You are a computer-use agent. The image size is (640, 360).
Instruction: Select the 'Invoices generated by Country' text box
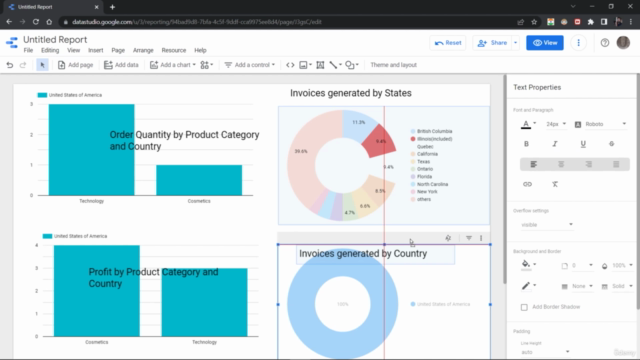[x=375, y=255]
